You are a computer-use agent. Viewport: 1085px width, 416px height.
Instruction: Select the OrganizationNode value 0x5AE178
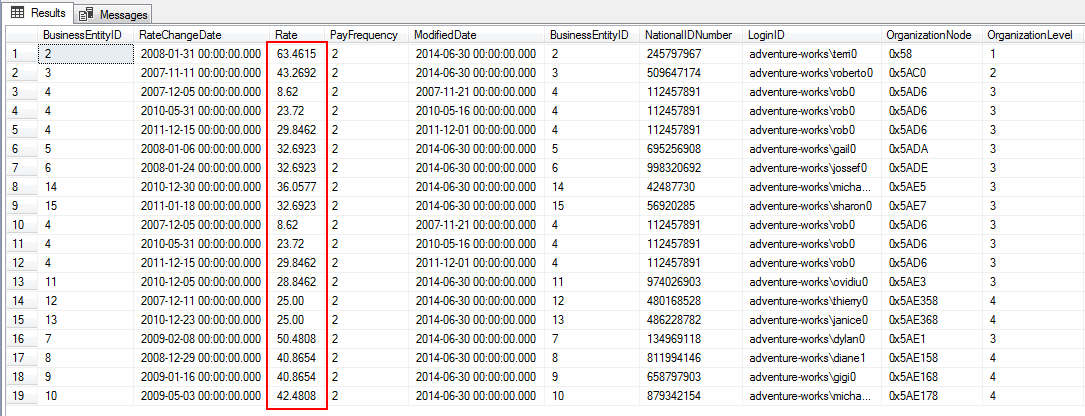(911, 397)
